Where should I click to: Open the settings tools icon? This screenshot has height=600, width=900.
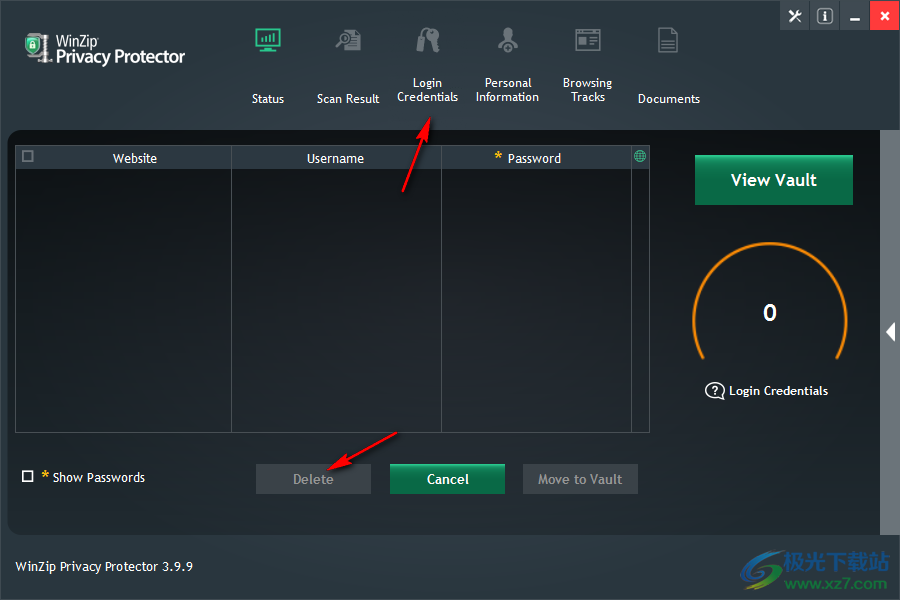coord(795,16)
